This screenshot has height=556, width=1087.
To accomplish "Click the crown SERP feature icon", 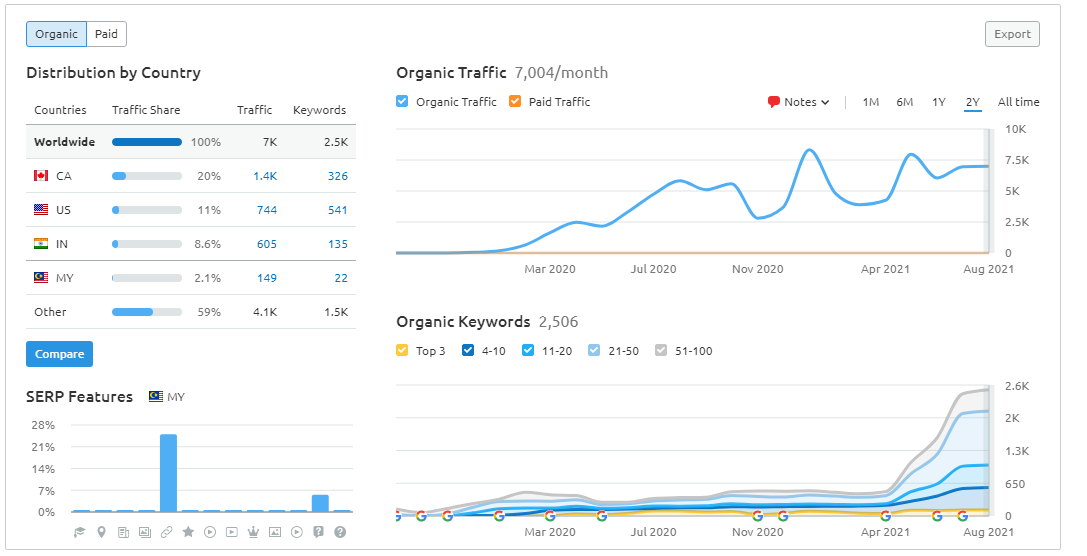I will (253, 532).
